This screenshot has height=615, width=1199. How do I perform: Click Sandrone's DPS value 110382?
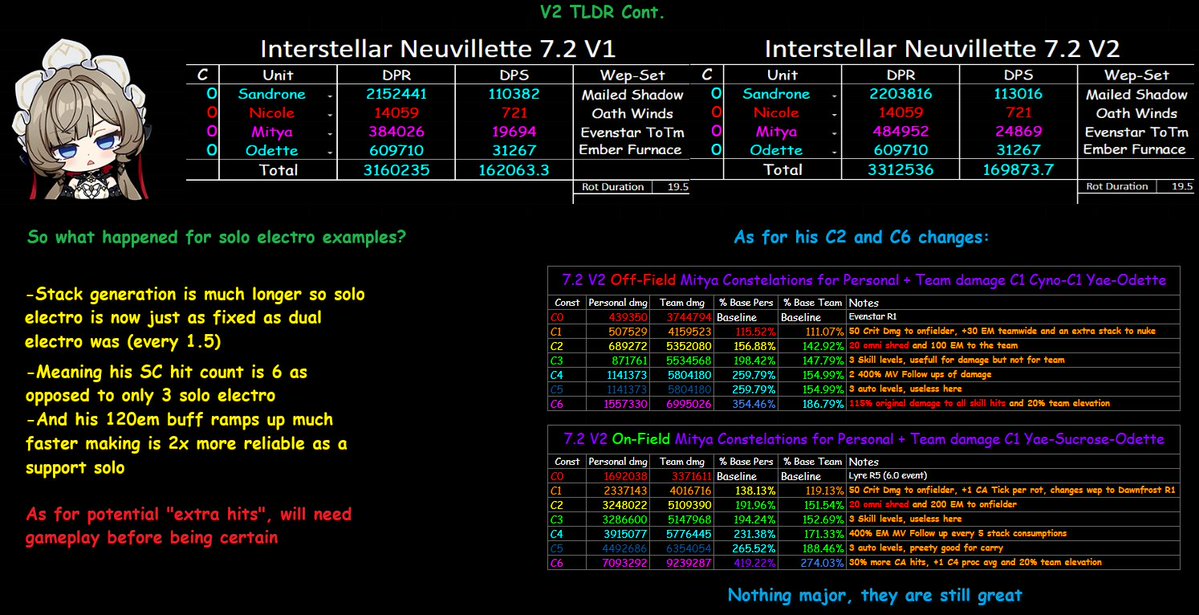(513, 94)
